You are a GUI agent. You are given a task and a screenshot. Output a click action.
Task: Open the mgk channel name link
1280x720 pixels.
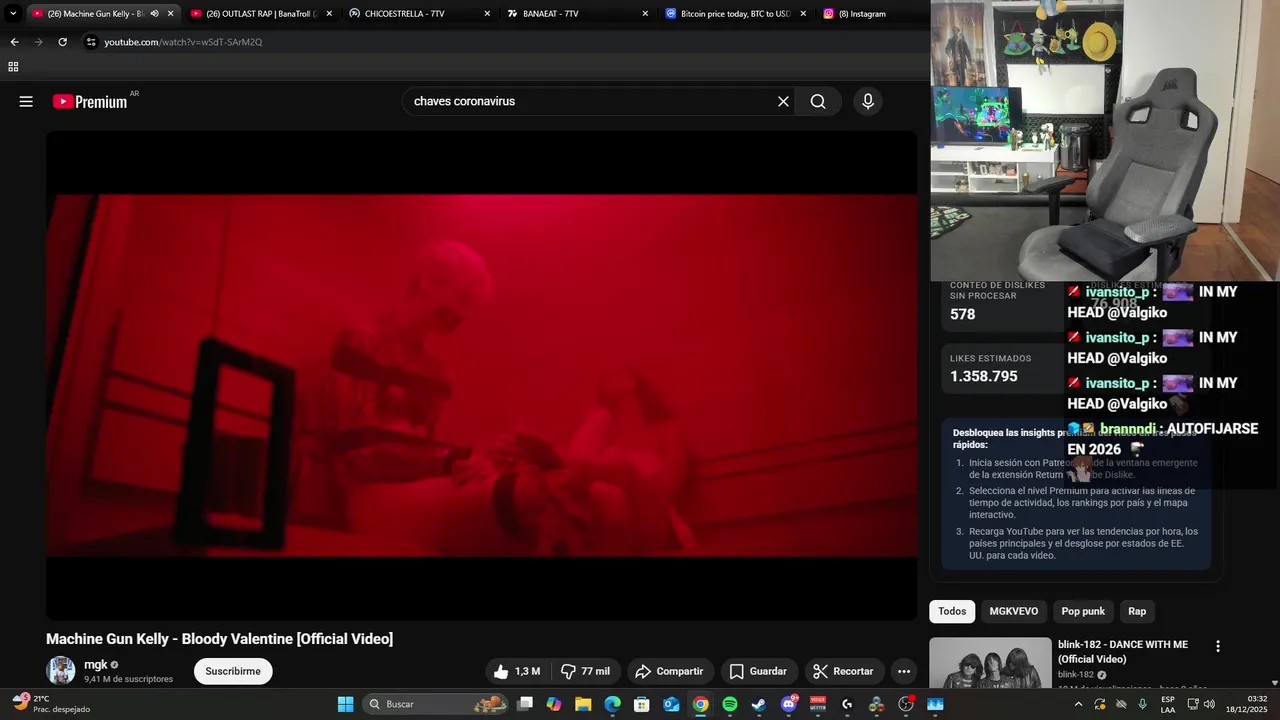tap(95, 664)
